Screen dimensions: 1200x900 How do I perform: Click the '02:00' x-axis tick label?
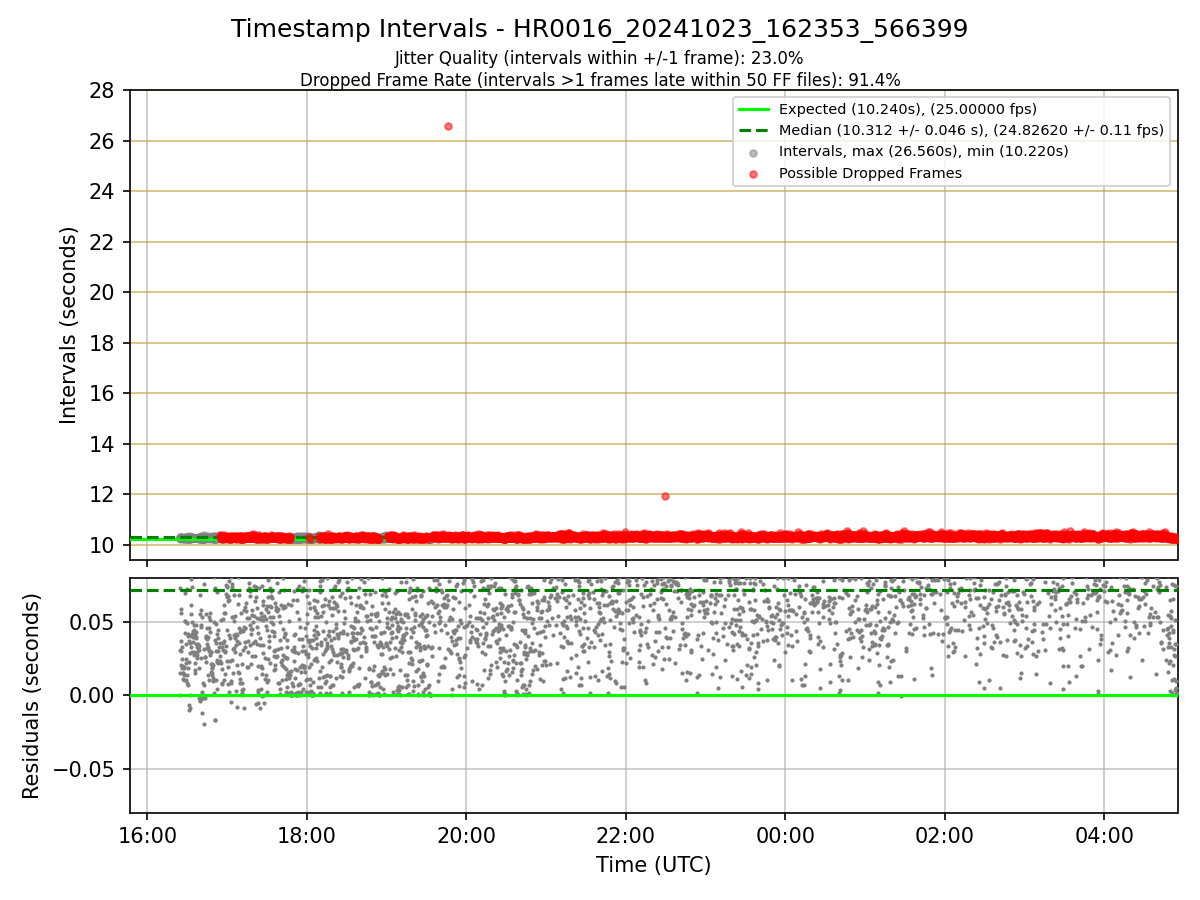[x=944, y=834]
